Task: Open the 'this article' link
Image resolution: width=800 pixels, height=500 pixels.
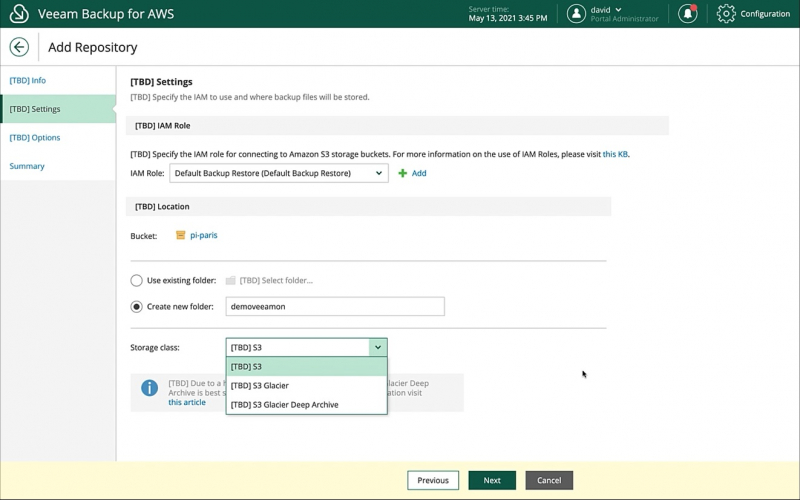Action: [x=187, y=403]
